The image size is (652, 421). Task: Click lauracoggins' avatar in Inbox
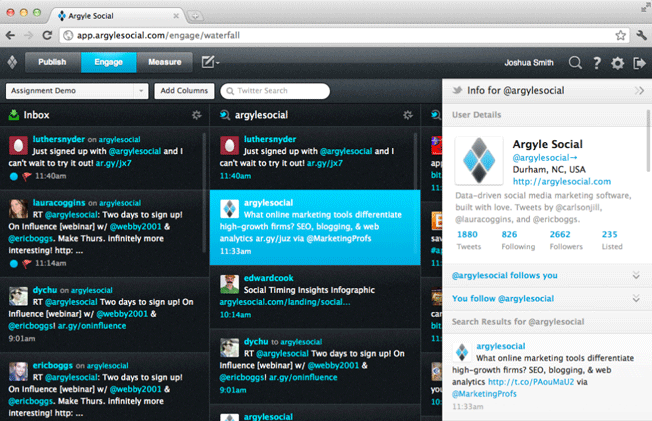tap(18, 209)
